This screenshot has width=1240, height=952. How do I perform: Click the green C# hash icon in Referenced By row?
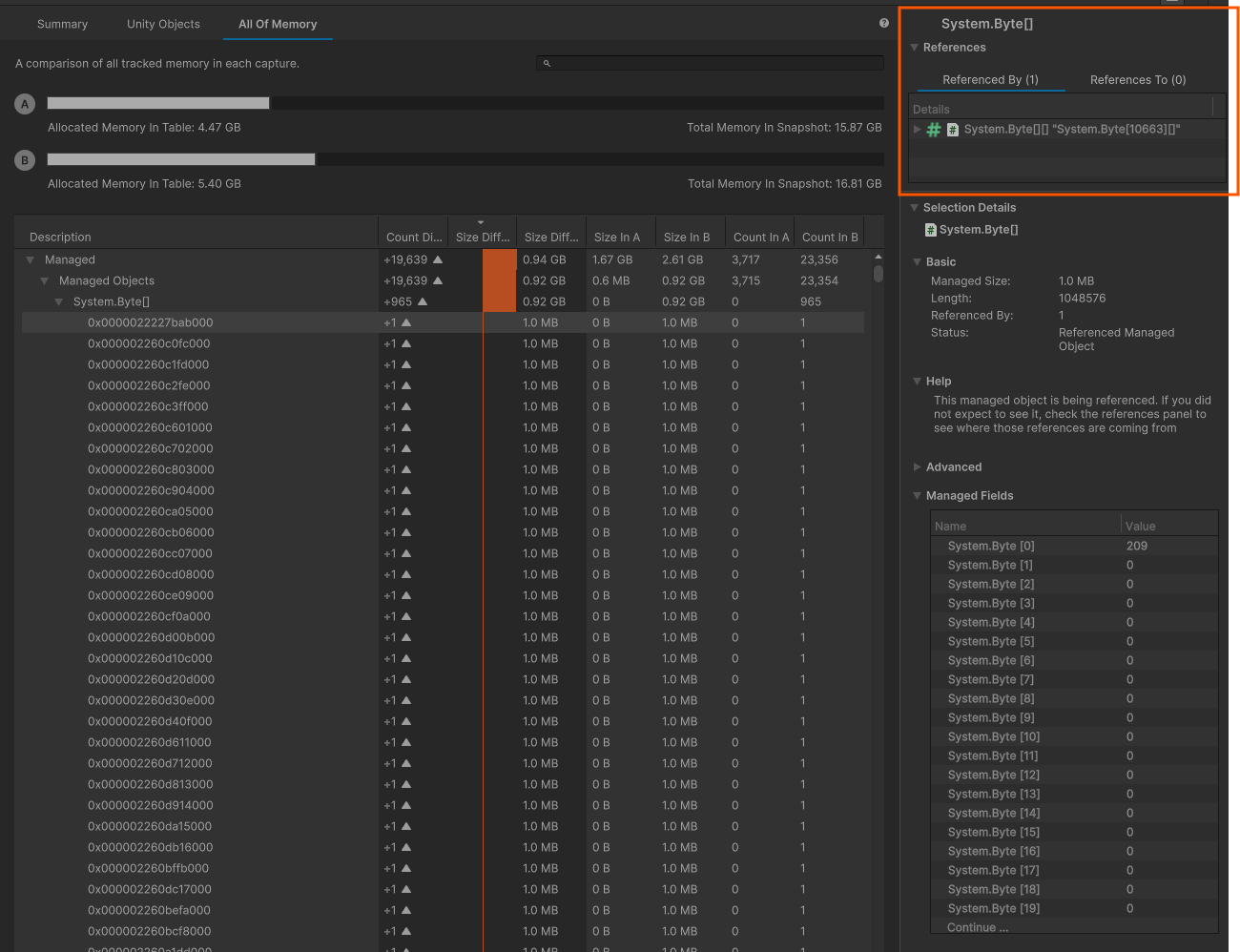pyautogui.click(x=933, y=129)
